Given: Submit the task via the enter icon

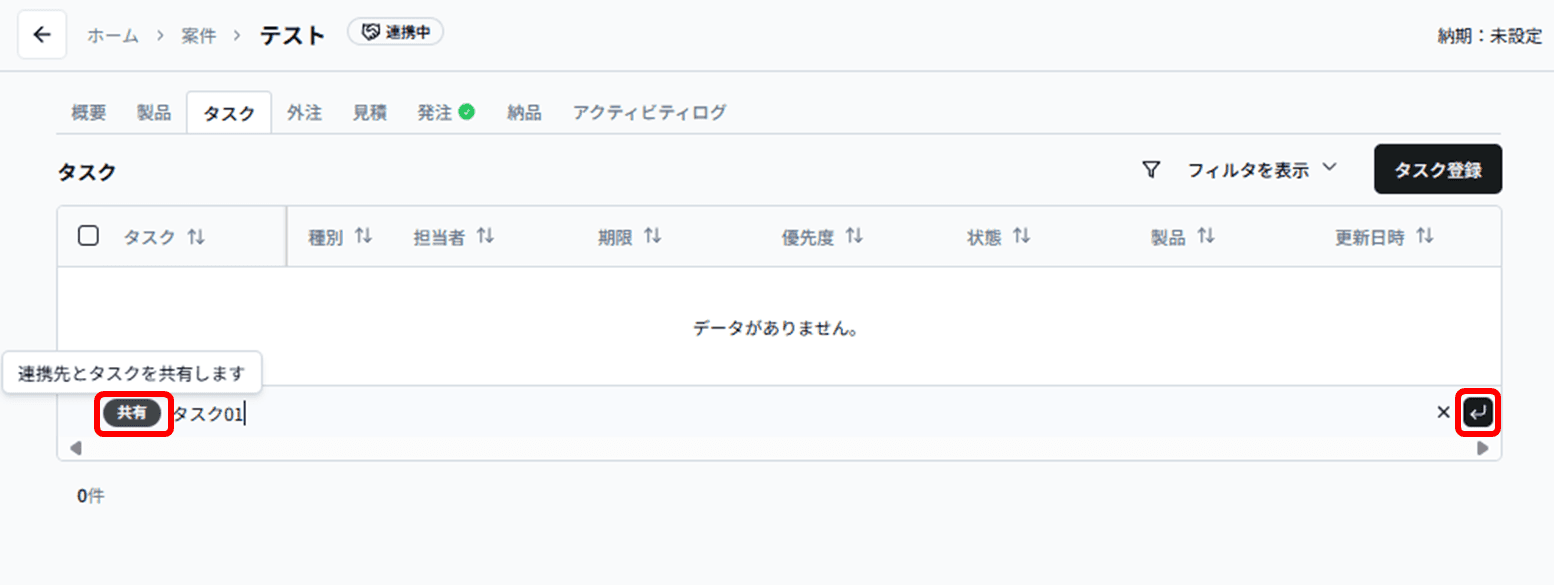Looking at the screenshot, I should pos(1477,412).
